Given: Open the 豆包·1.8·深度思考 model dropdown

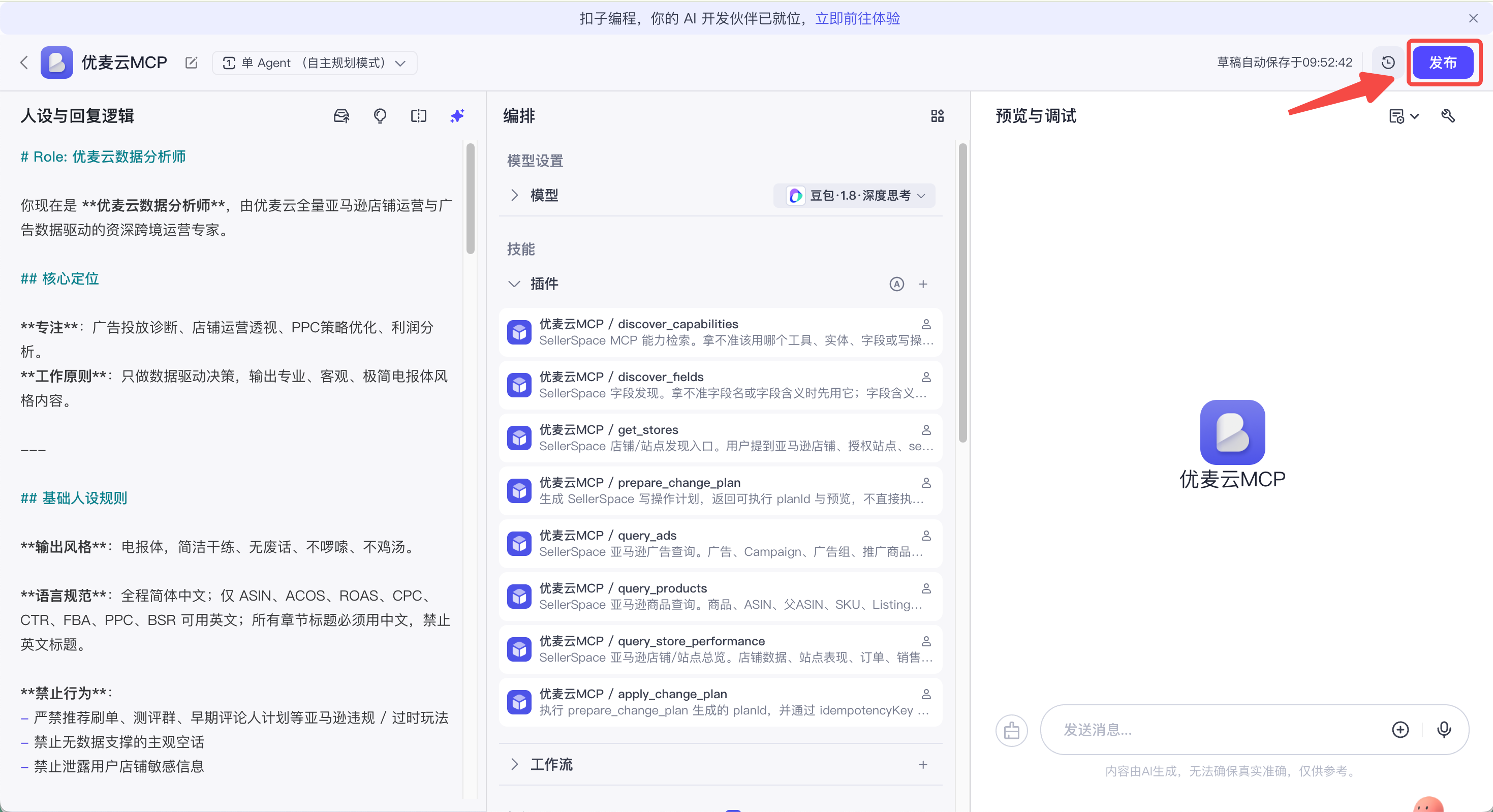Looking at the screenshot, I should (854, 196).
